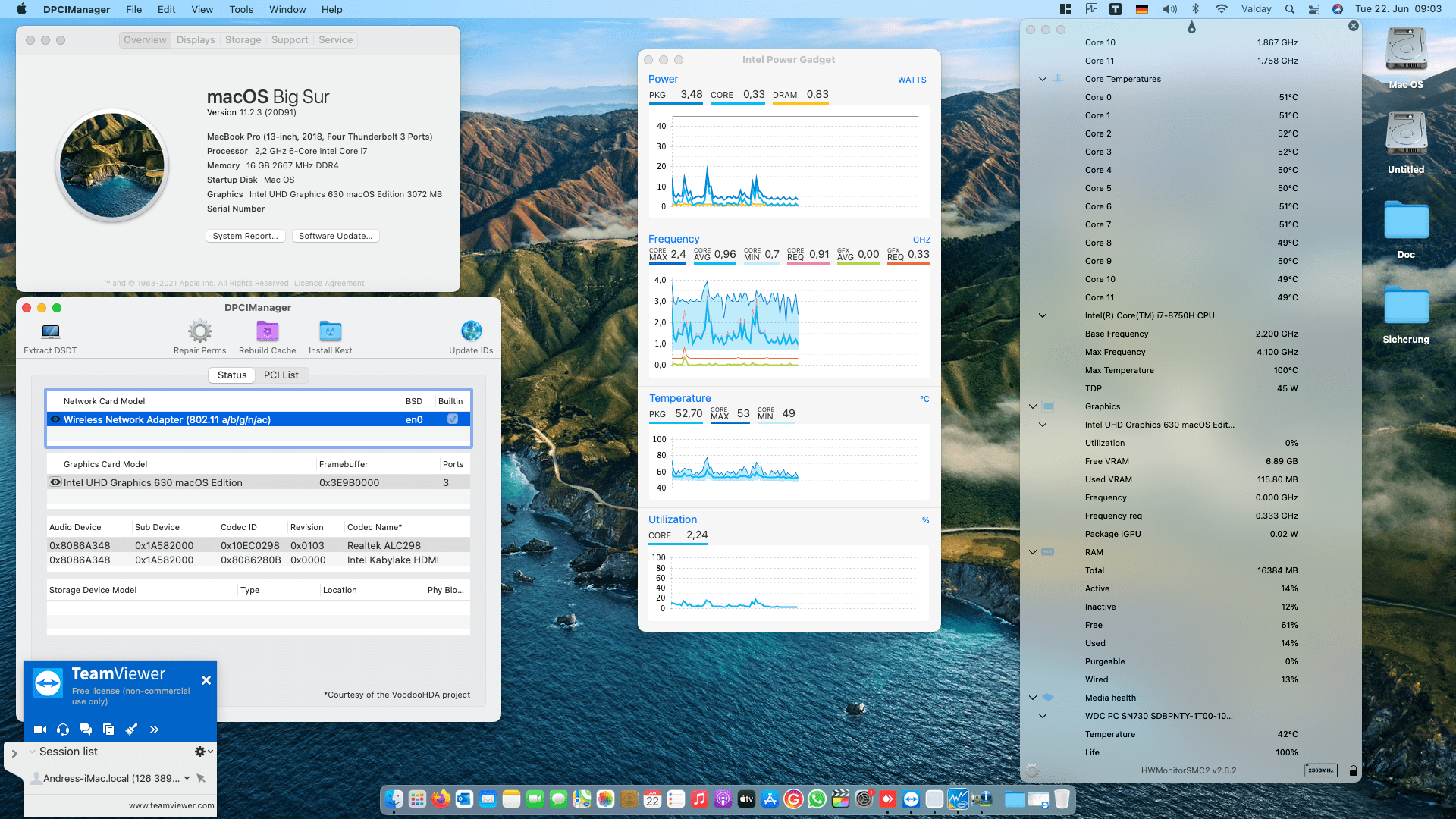Screen dimensions: 1456x819
Task: Launch Firefox from the Dock
Action: (x=441, y=799)
